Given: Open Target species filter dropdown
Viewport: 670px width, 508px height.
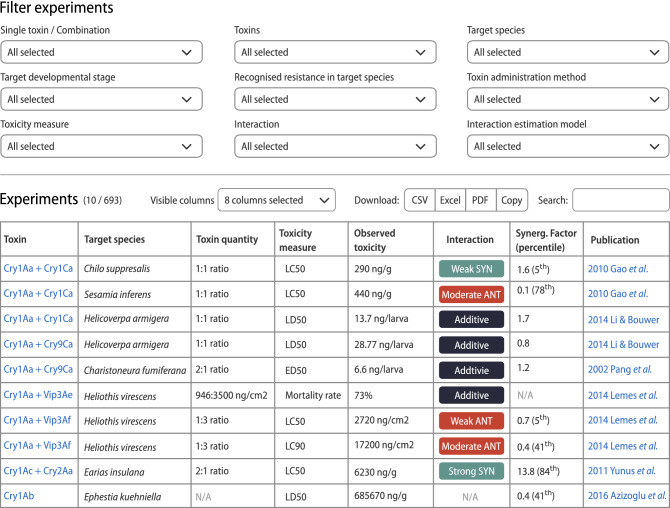Looking at the screenshot, I should click(x=568, y=52).
